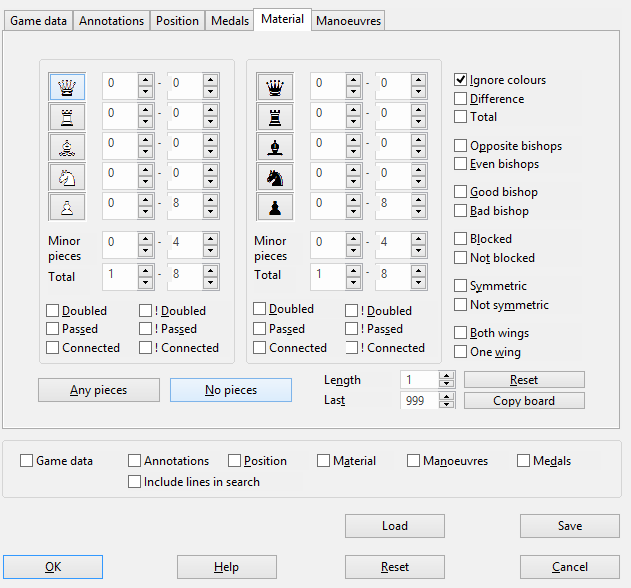Click the Any pieces button
Viewport: 631px width, 588px height.
pos(99,390)
